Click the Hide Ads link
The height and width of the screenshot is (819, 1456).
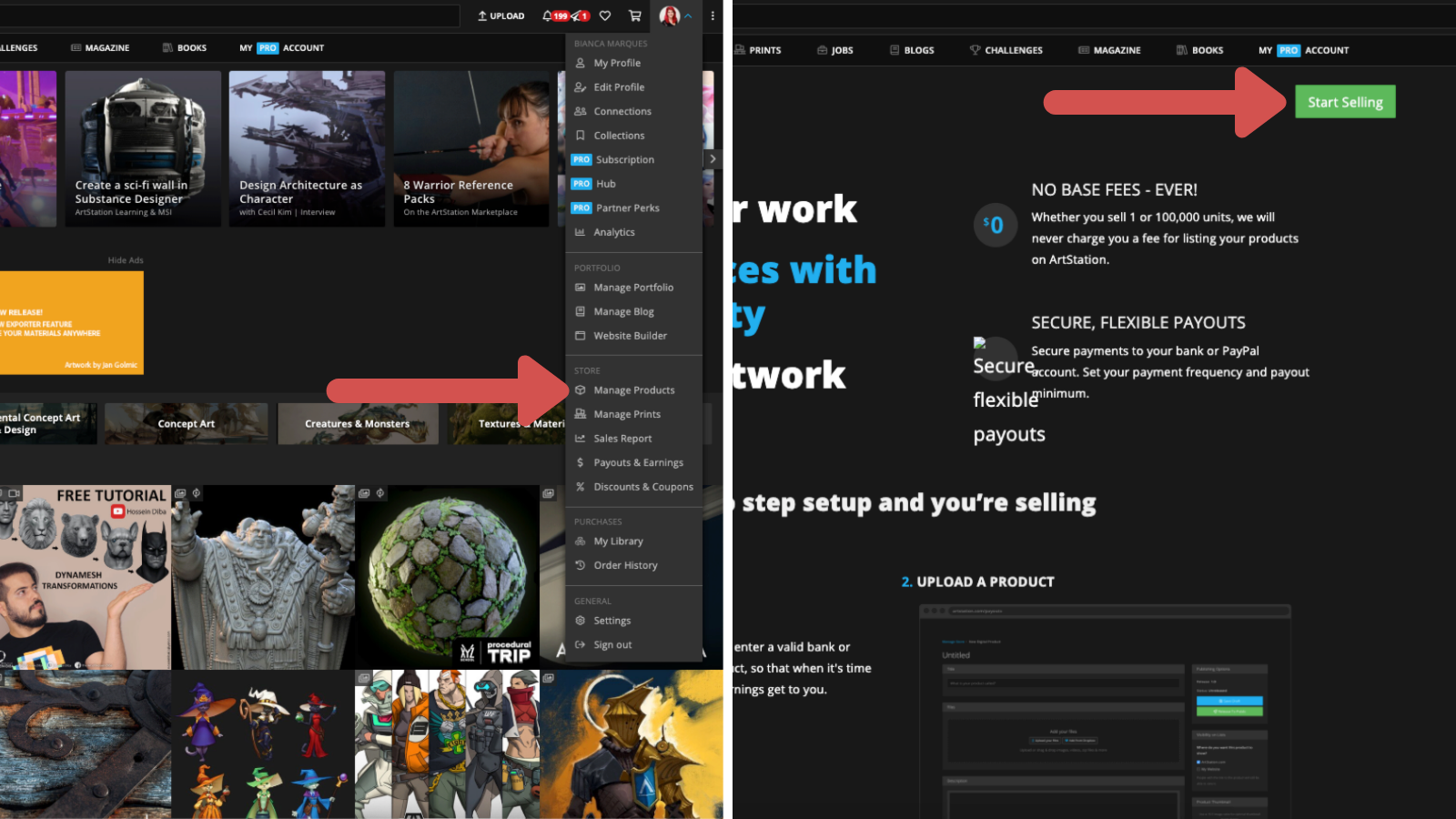click(126, 260)
